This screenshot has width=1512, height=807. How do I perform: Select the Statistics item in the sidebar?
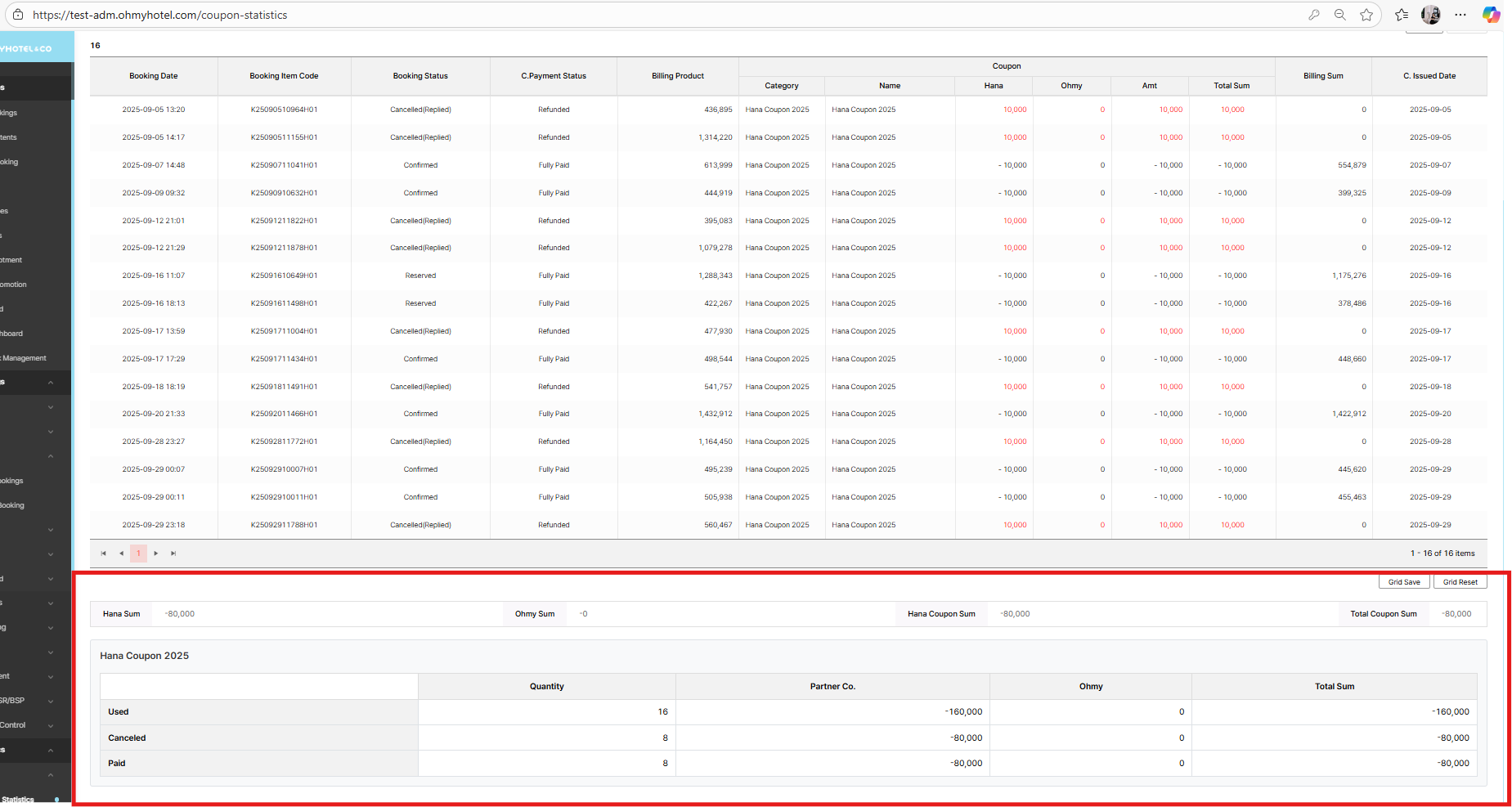(18, 800)
